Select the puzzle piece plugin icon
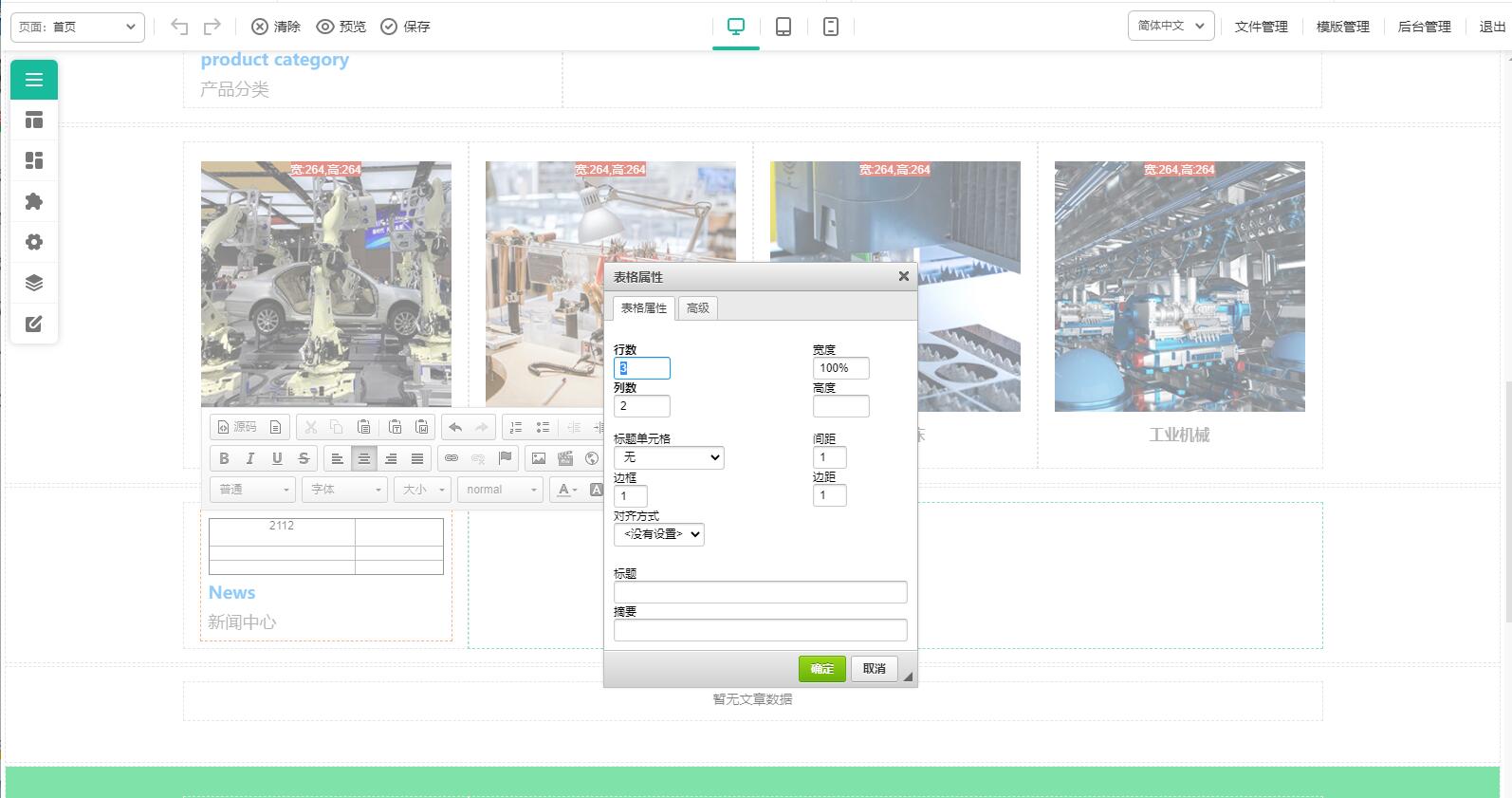The height and width of the screenshot is (798, 1512). [34, 201]
